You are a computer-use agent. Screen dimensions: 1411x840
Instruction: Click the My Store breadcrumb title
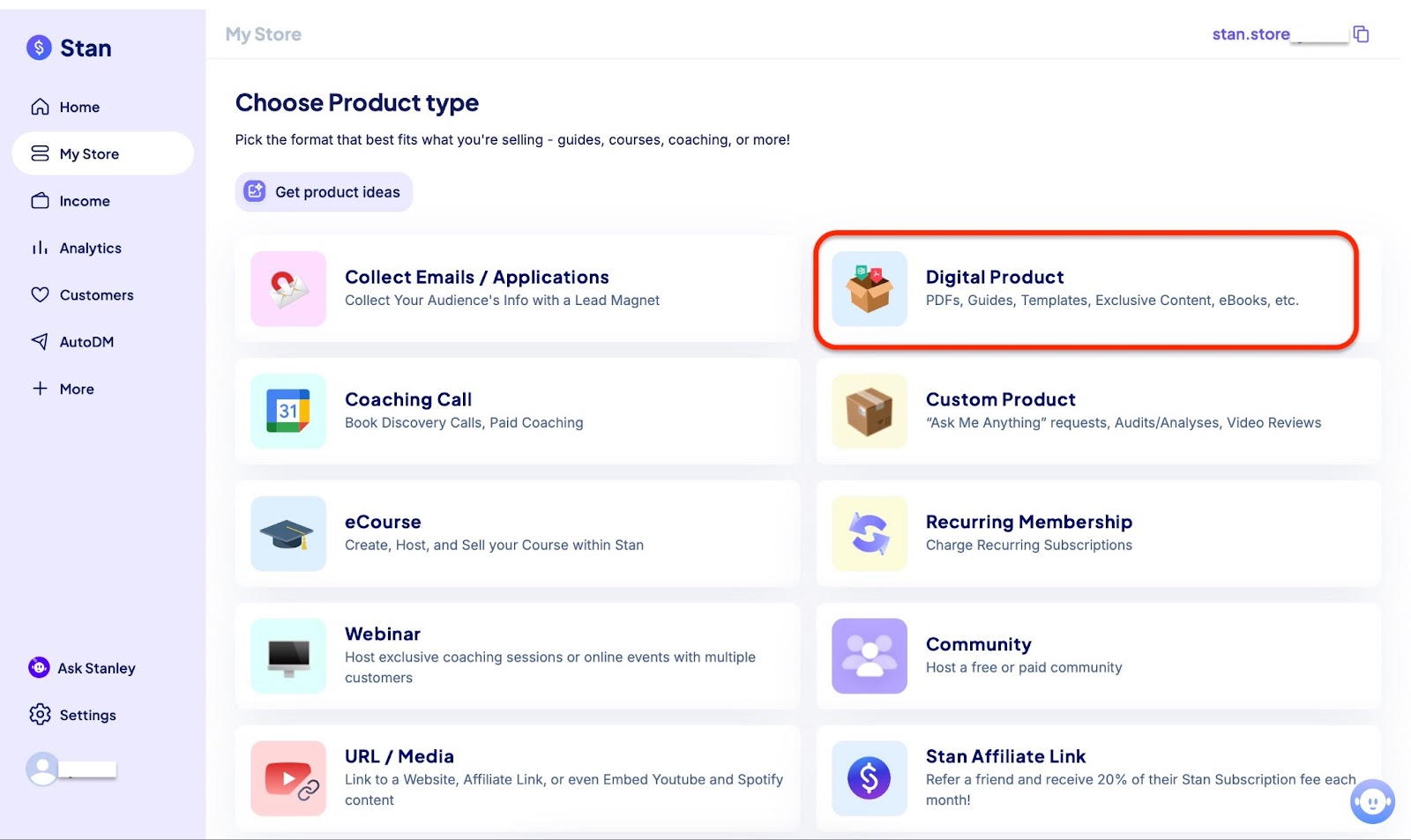263,34
